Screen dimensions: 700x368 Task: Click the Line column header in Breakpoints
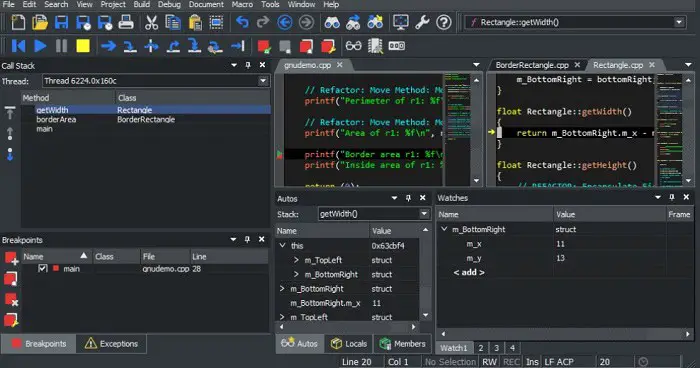tap(229, 256)
